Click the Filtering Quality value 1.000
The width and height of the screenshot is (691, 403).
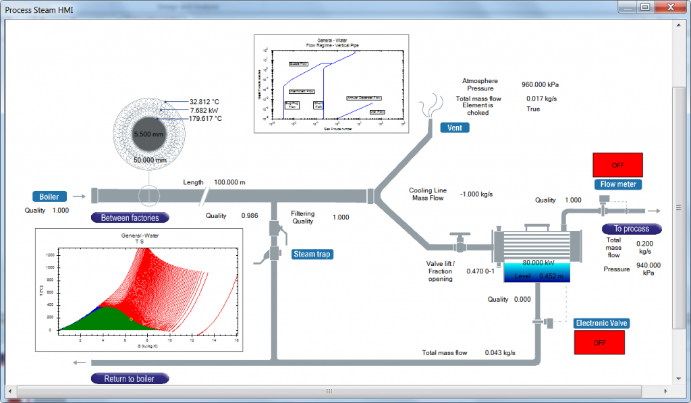coord(341,217)
